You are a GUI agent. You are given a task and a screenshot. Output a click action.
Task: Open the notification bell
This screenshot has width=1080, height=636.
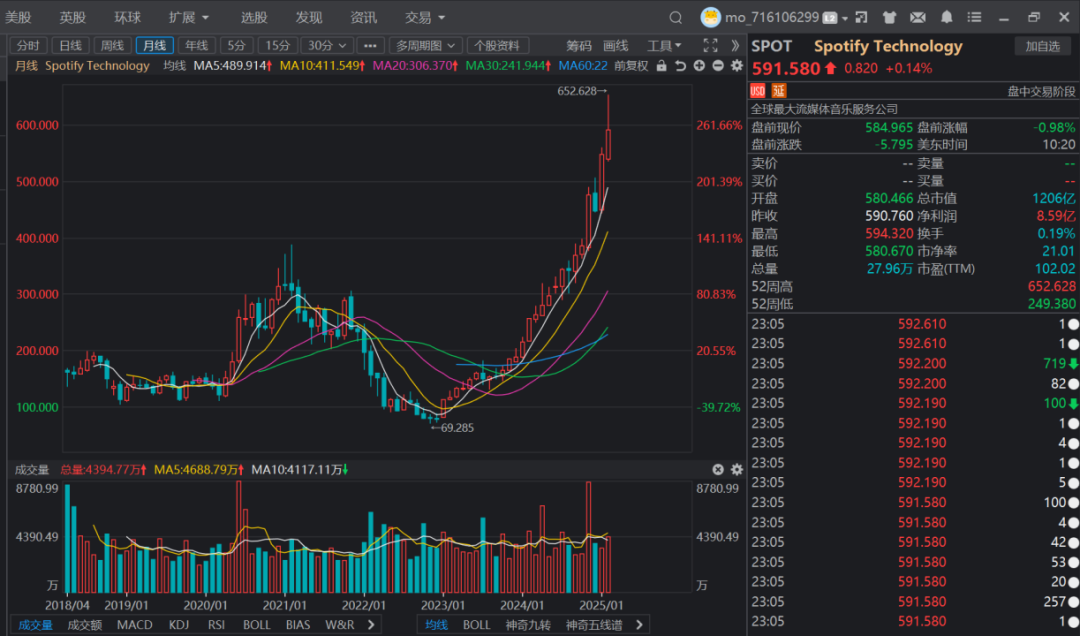coord(946,18)
